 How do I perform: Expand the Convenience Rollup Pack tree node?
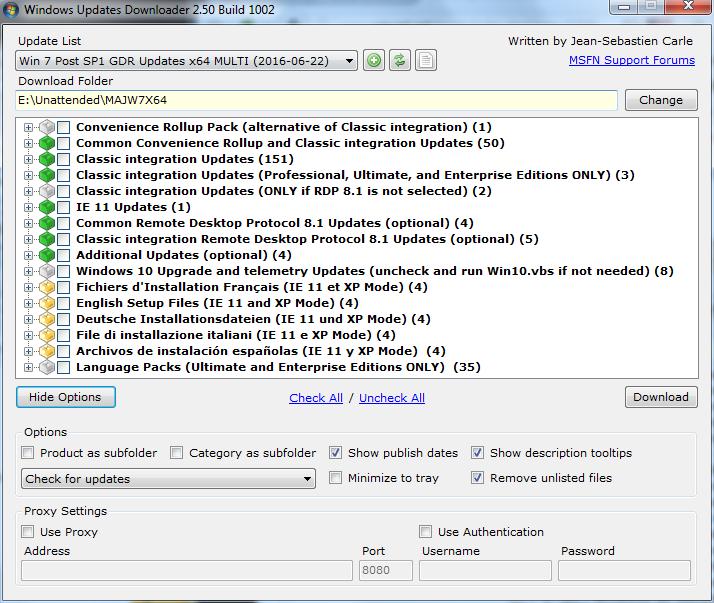coord(29,128)
